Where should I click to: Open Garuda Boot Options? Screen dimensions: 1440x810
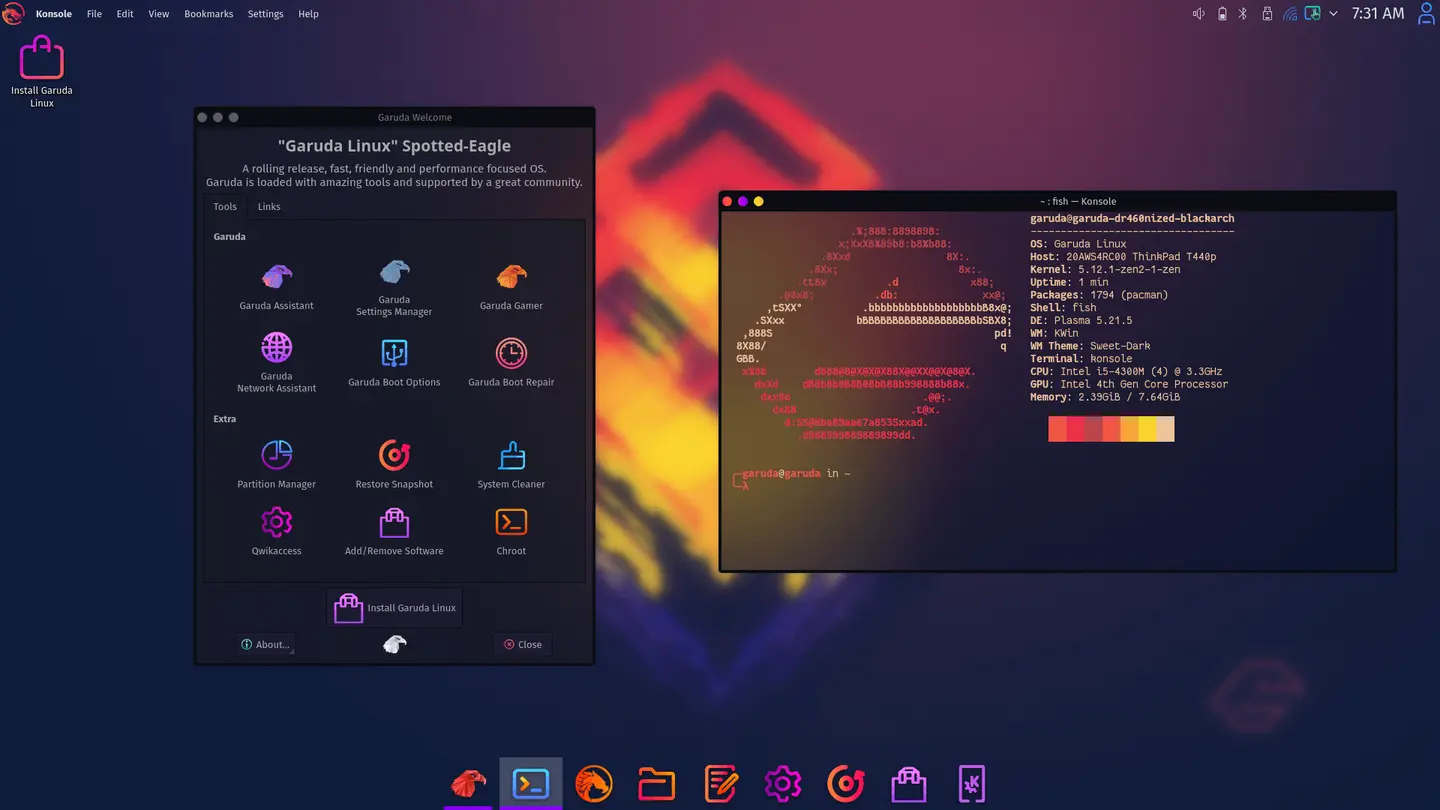(x=394, y=355)
